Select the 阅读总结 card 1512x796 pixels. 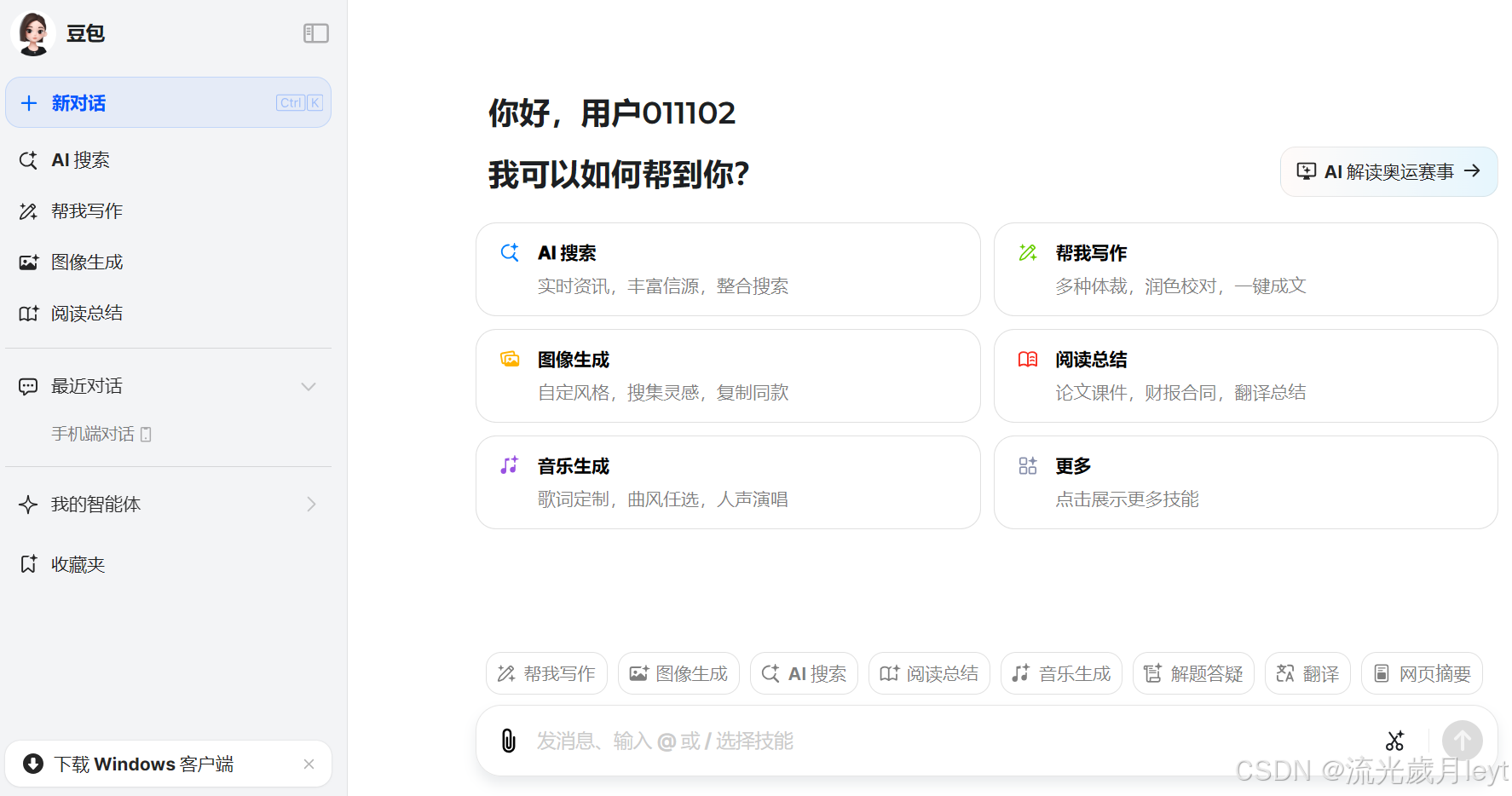tap(1245, 376)
